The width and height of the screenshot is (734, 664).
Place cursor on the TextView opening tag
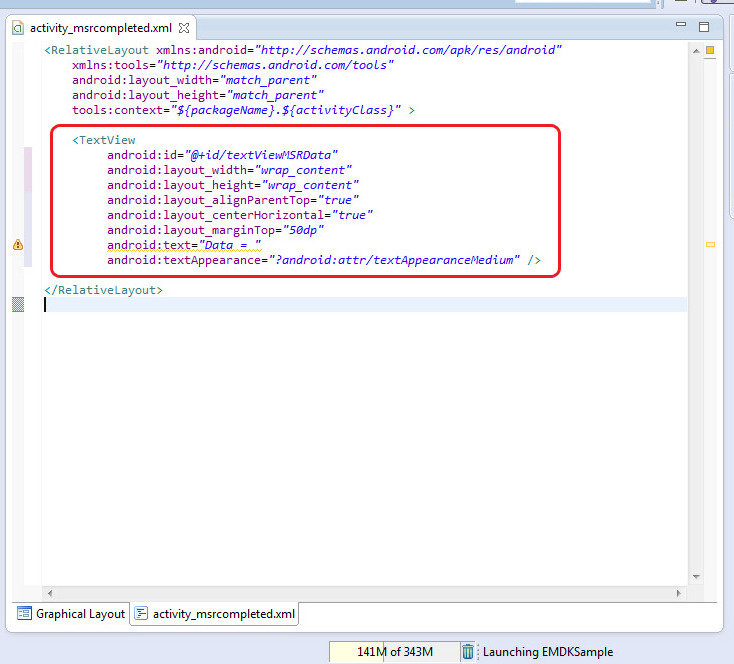[104, 140]
